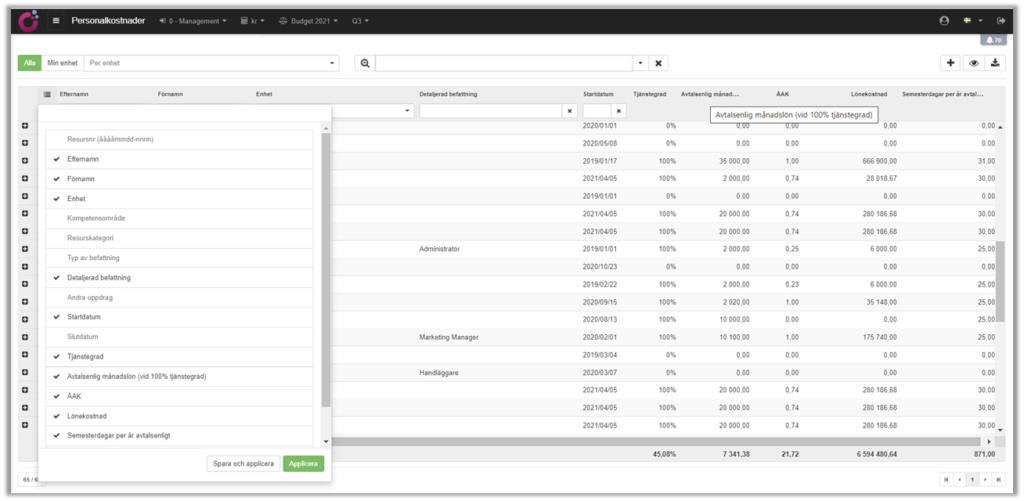Sort by Lönekostnad column header
Image resolution: width=1024 pixels, height=501 pixels.
click(x=869, y=95)
